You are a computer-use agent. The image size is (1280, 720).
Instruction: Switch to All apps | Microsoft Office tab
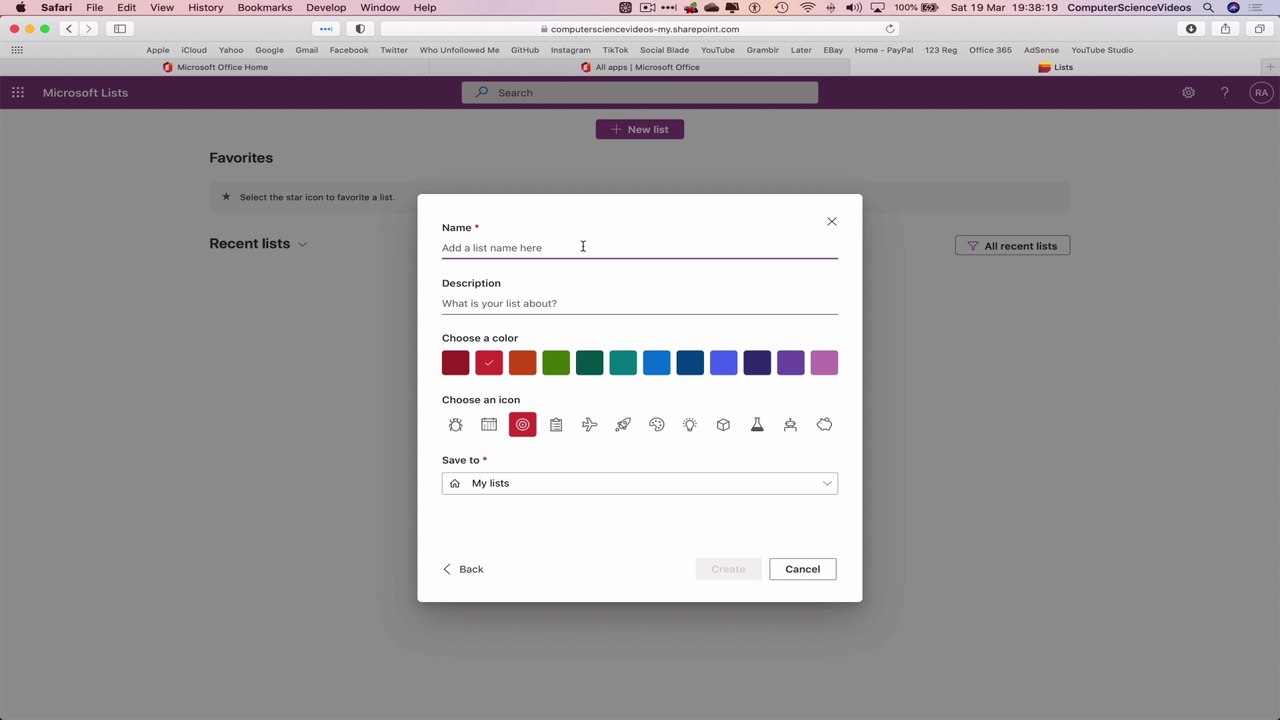pos(640,67)
